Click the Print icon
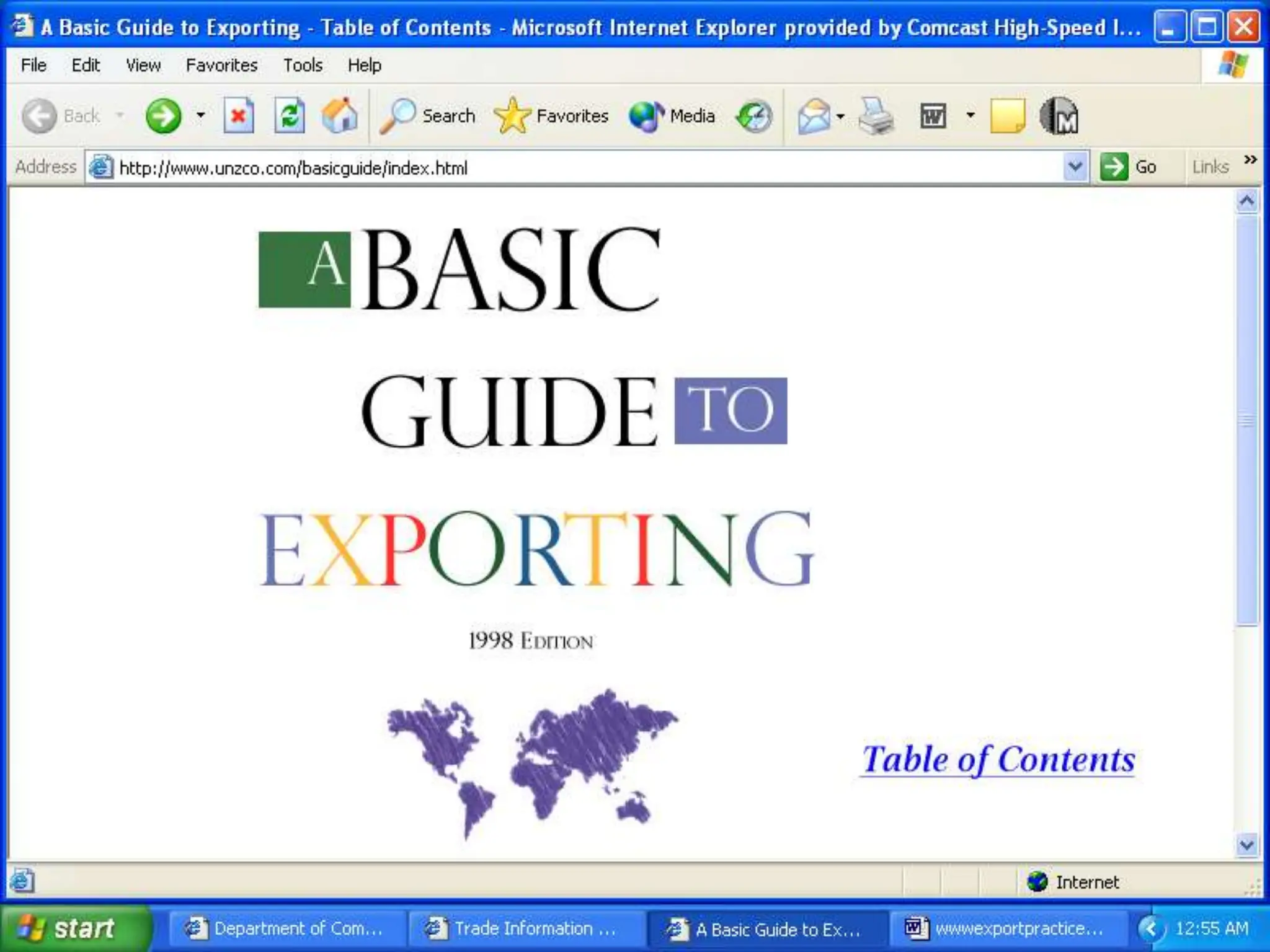 coord(876,116)
